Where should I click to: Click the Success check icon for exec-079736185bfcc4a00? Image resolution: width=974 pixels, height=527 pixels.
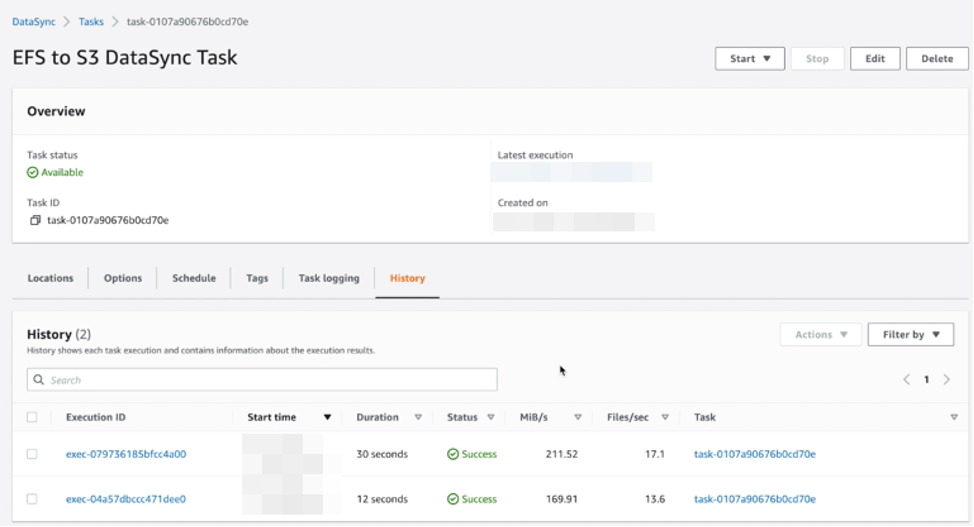453,454
